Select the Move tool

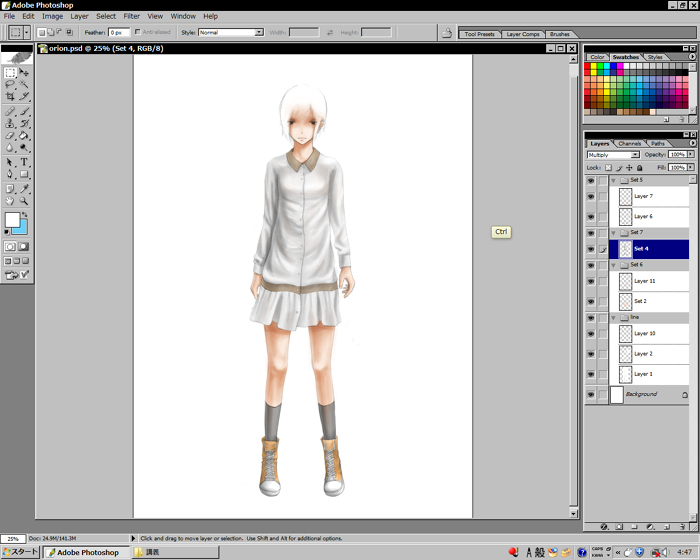click(24, 73)
